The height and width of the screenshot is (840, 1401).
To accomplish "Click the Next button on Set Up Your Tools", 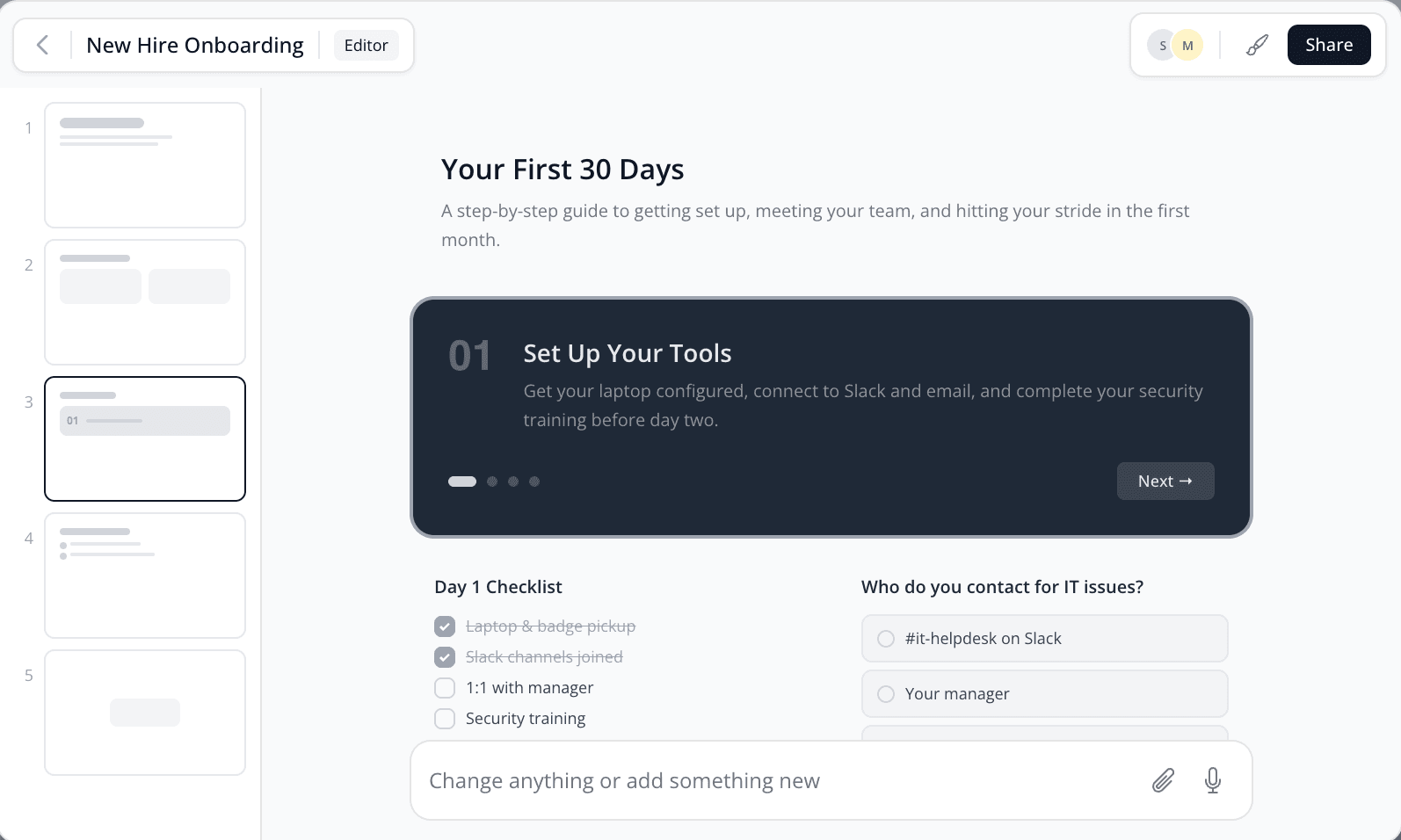I will pyautogui.click(x=1165, y=481).
